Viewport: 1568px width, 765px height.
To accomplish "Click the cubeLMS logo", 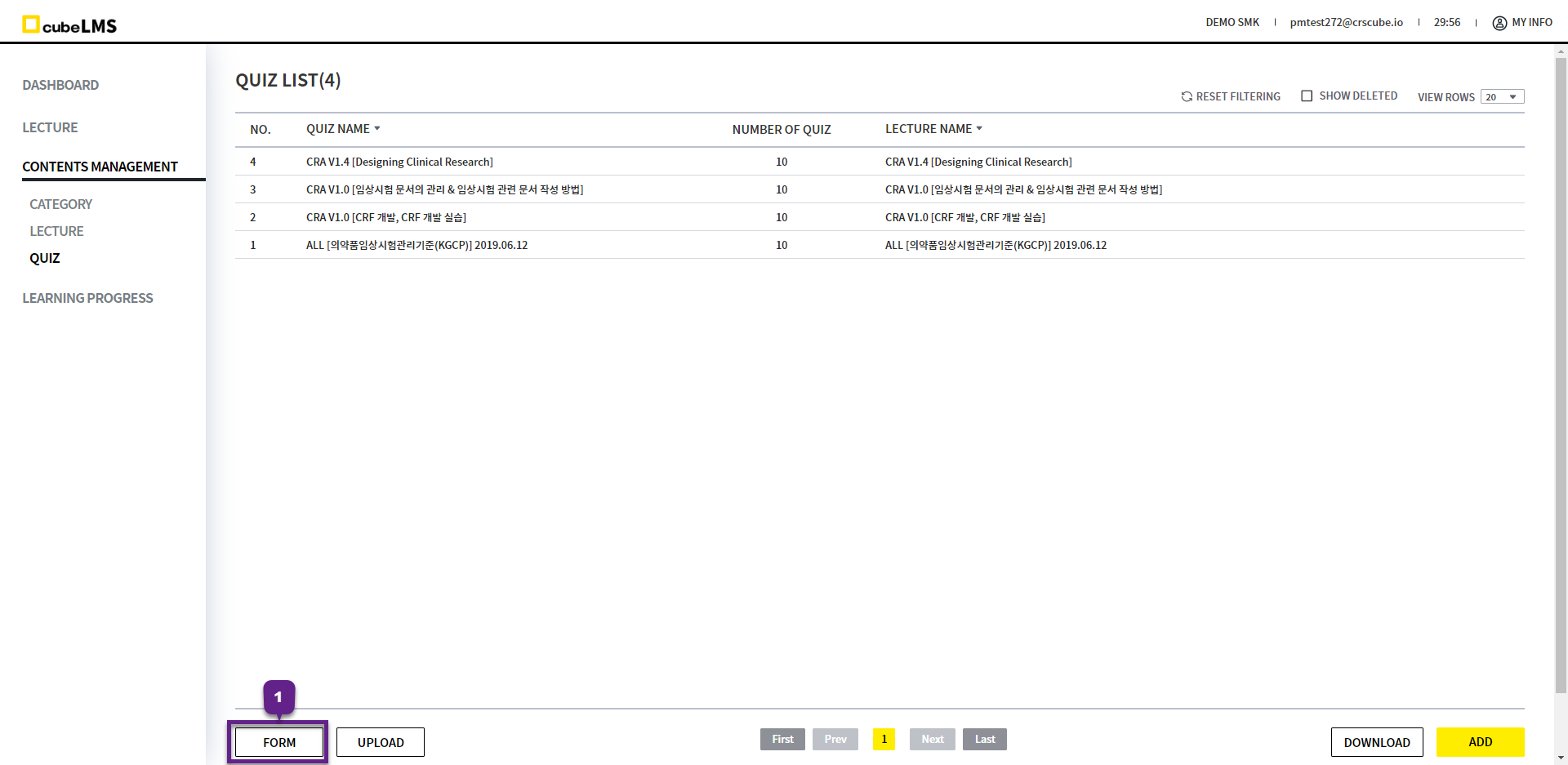I will [x=69, y=25].
